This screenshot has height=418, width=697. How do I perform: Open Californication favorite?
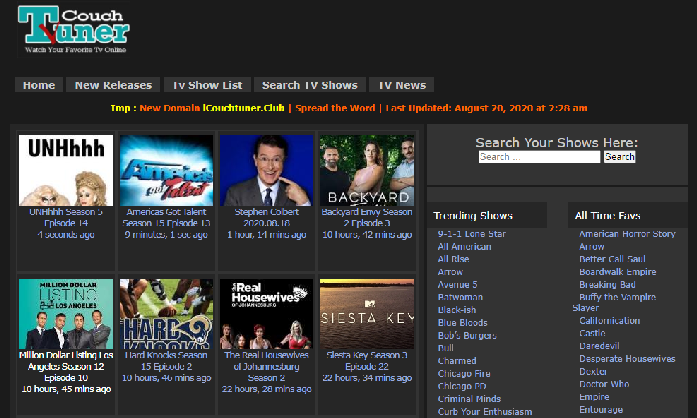609,321
